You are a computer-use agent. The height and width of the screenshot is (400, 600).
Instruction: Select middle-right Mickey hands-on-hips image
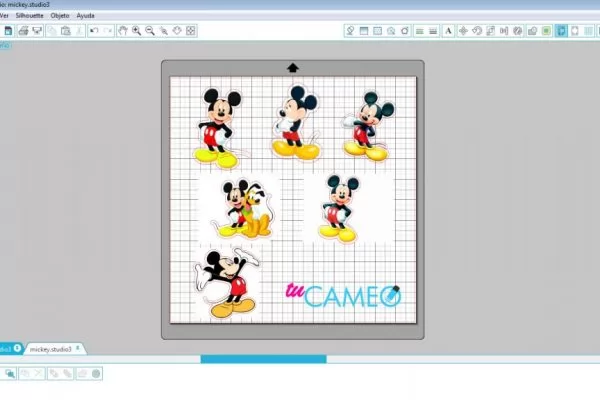(x=339, y=208)
